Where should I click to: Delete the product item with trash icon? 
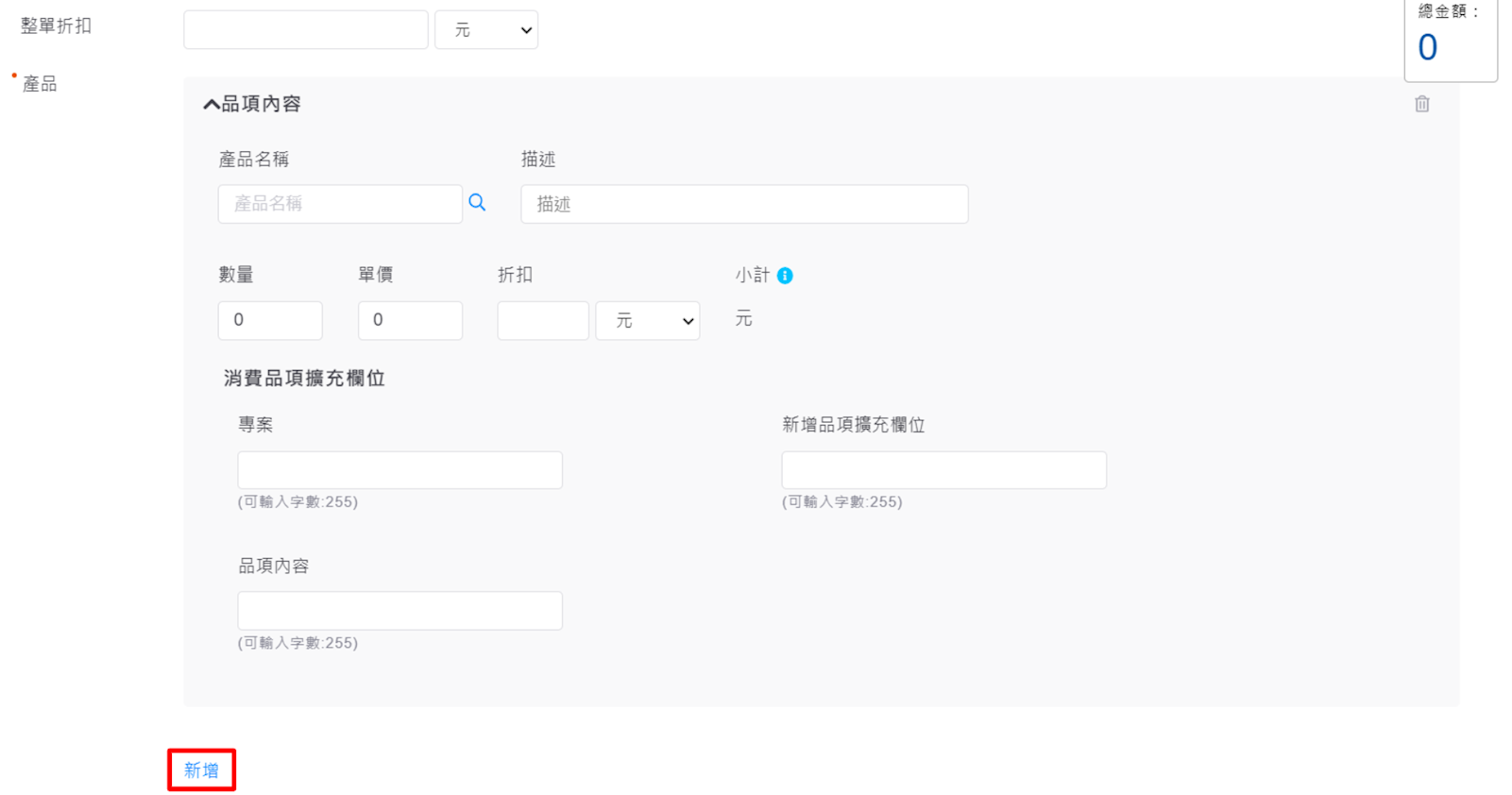[x=1421, y=104]
